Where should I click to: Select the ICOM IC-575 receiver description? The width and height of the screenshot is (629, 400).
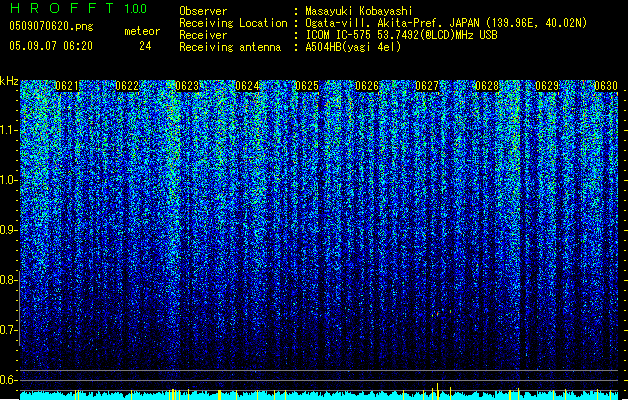[402, 35]
